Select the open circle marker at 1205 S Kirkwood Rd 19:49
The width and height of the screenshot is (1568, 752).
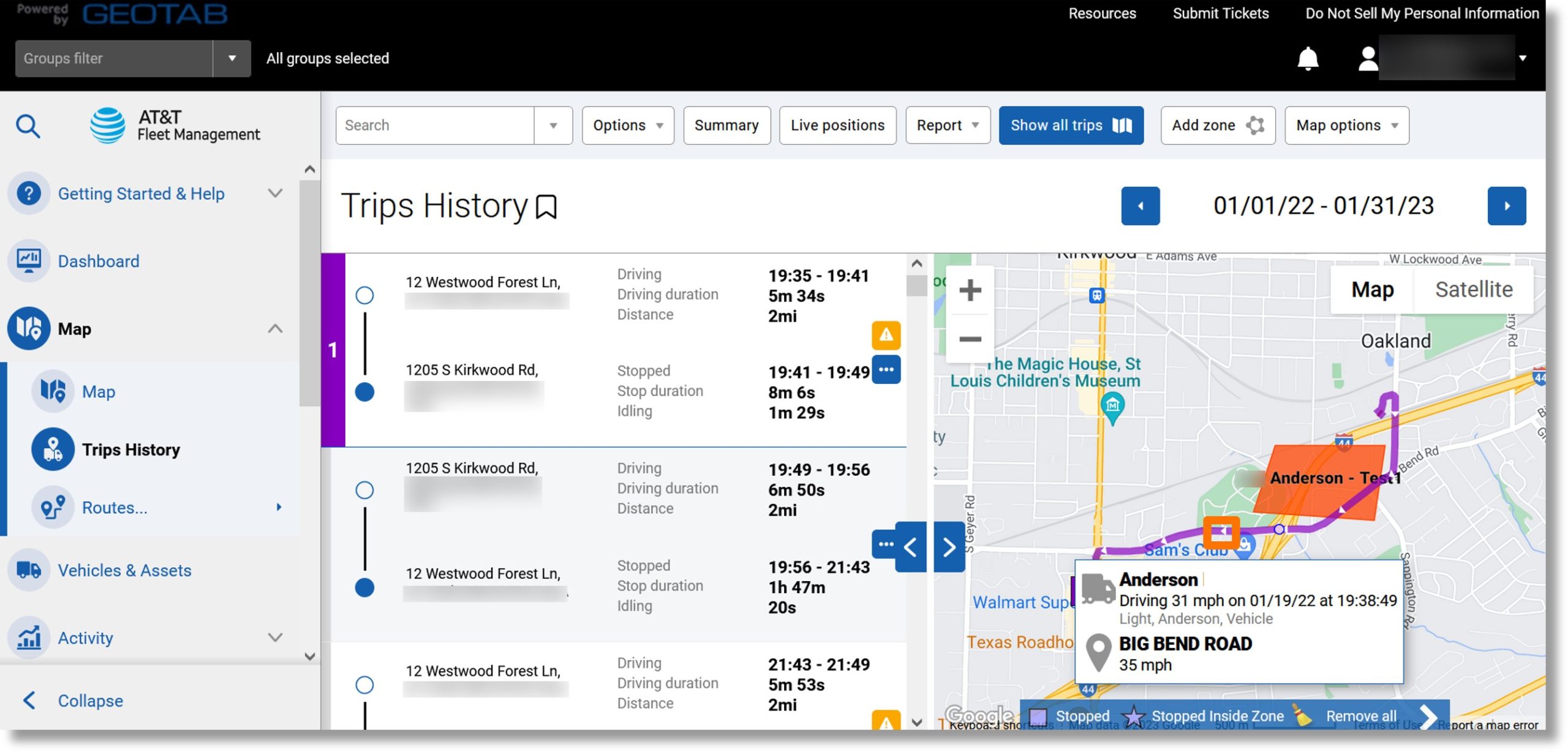tap(364, 490)
